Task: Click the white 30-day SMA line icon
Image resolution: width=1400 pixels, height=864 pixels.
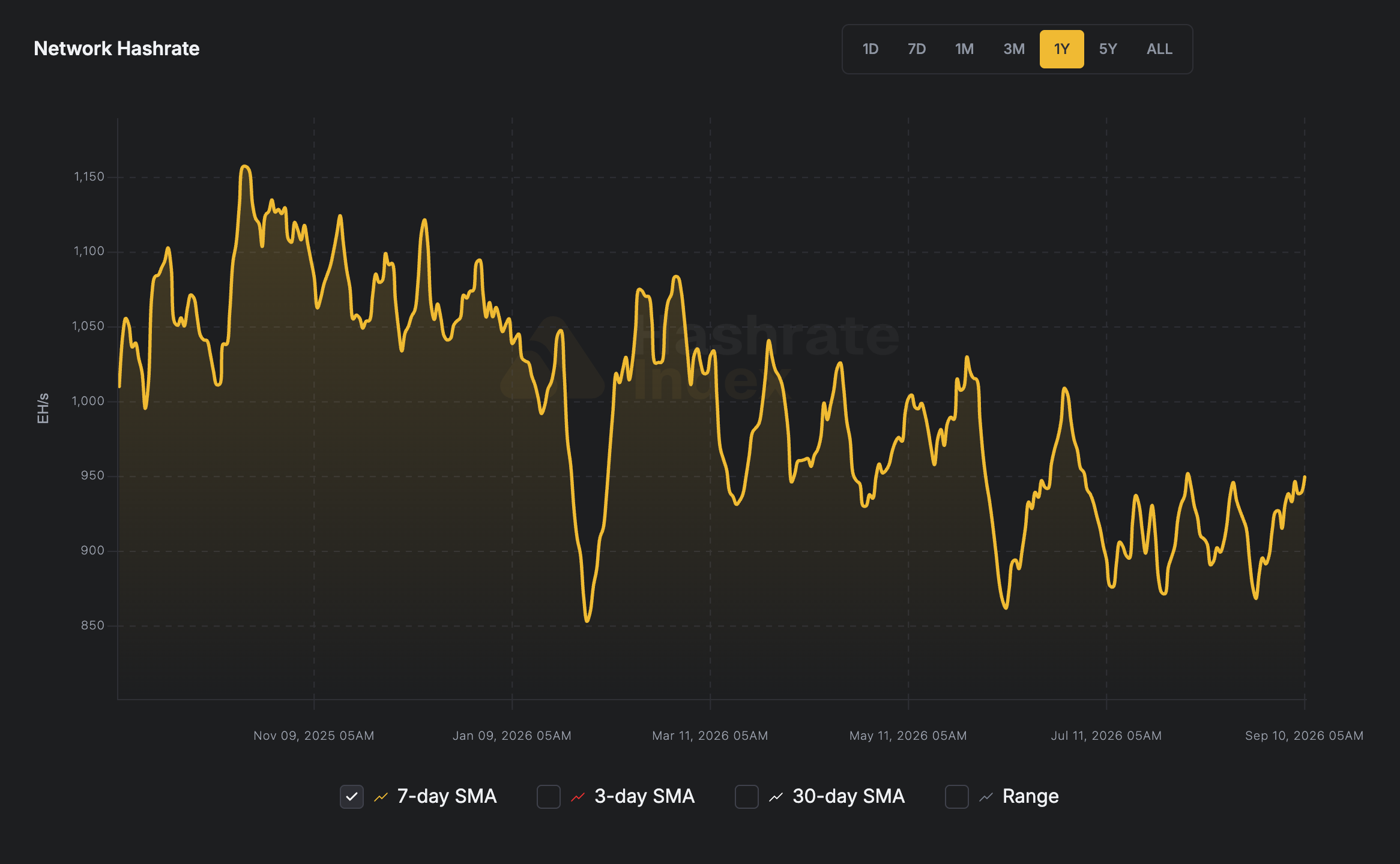Action: 776,797
